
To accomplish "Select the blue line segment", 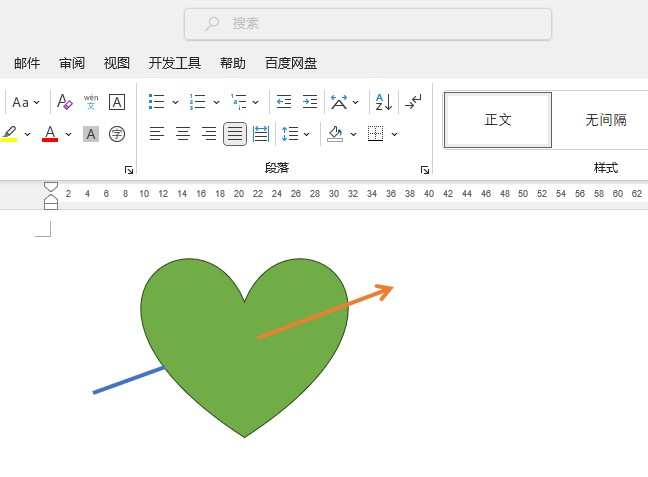I will point(129,380).
